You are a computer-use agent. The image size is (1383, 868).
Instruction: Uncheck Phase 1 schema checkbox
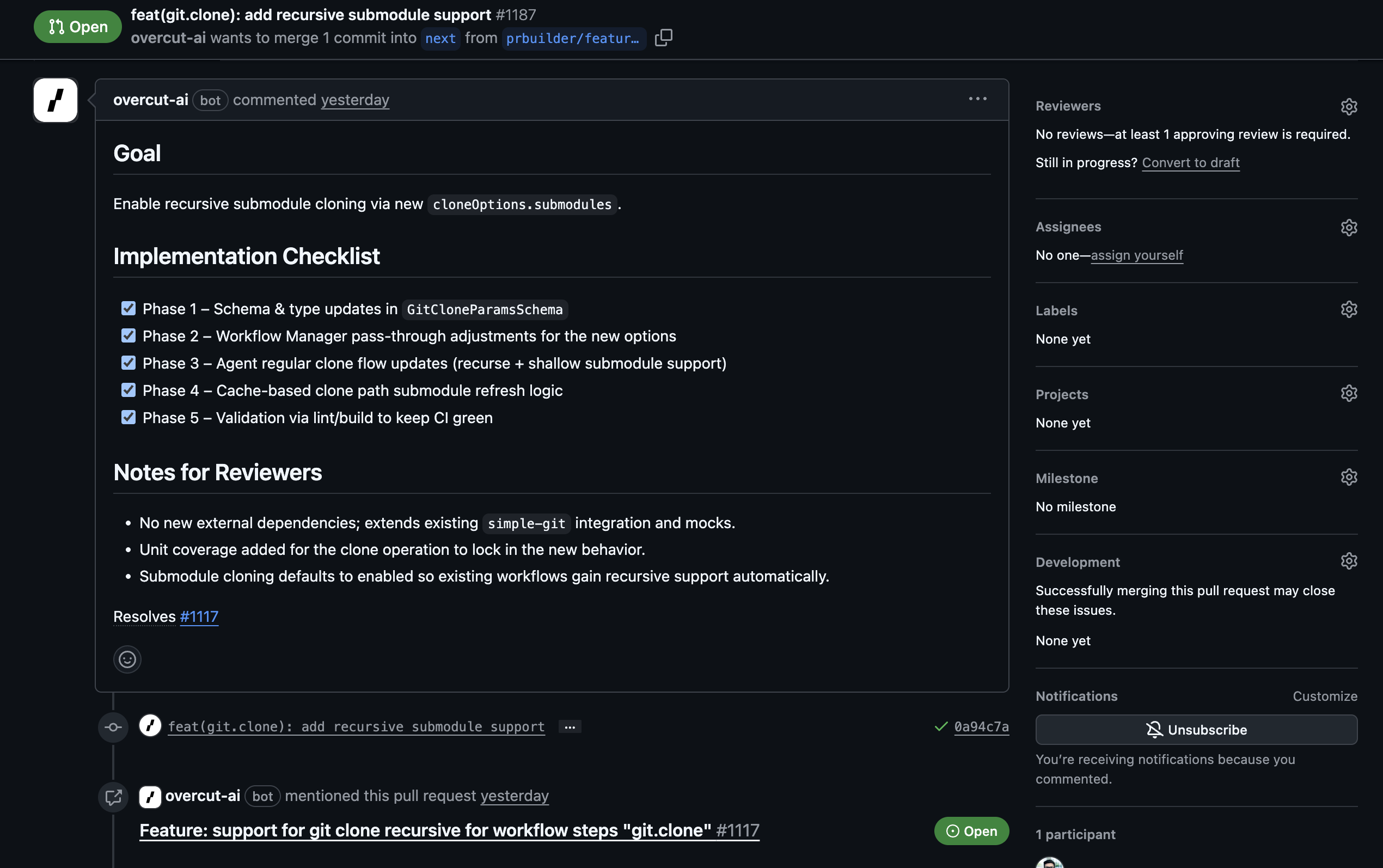128,309
